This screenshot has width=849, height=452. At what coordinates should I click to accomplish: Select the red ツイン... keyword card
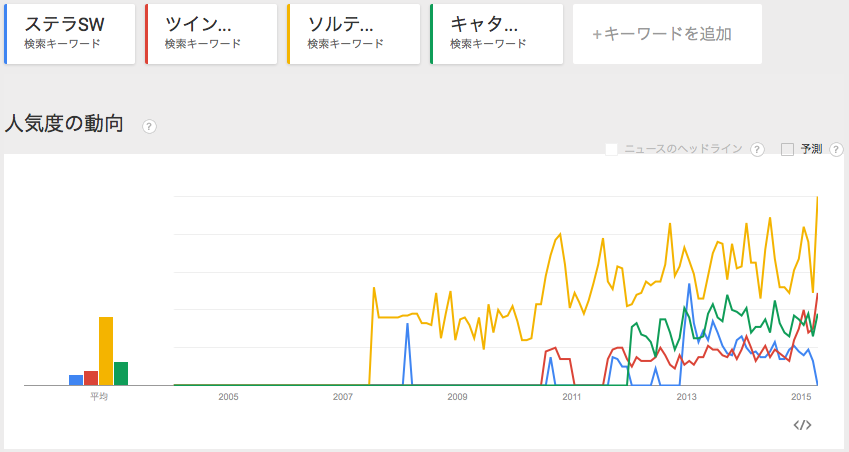tap(211, 34)
